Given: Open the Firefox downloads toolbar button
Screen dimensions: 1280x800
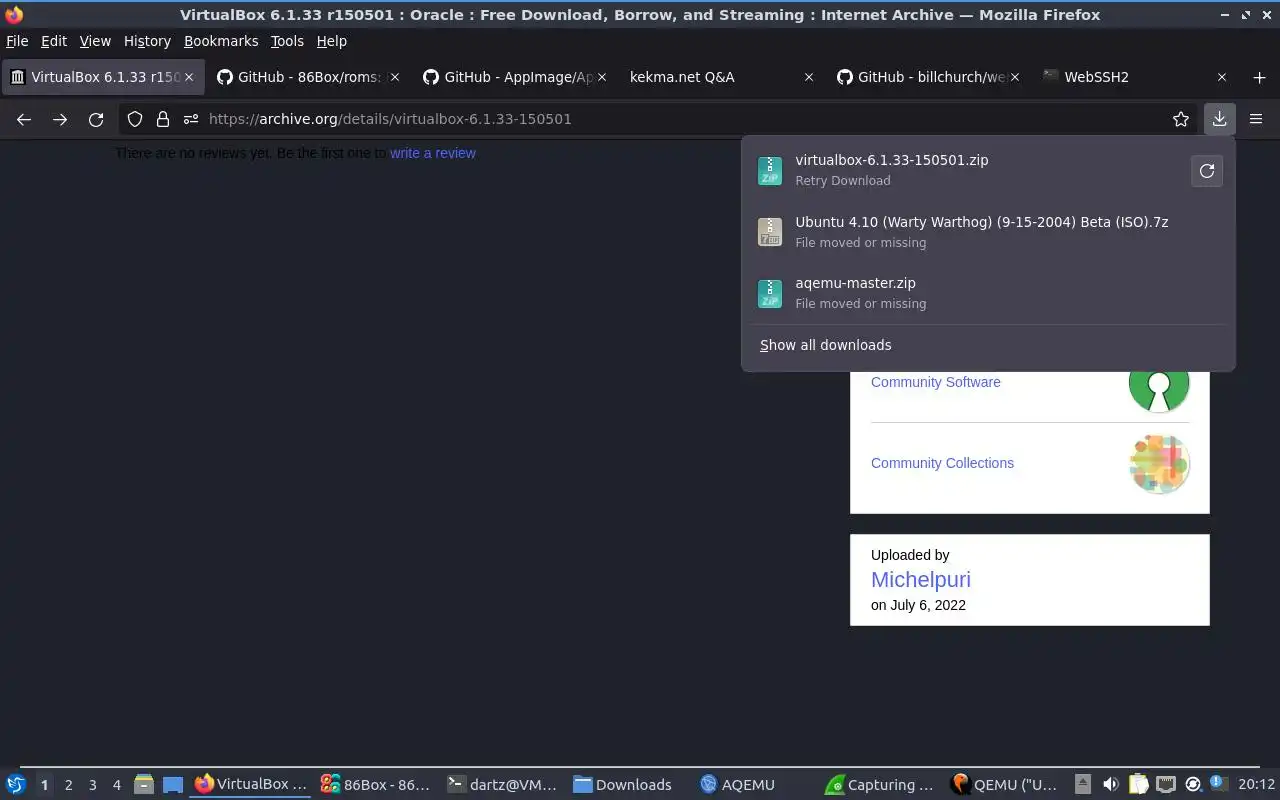Looking at the screenshot, I should (x=1219, y=119).
